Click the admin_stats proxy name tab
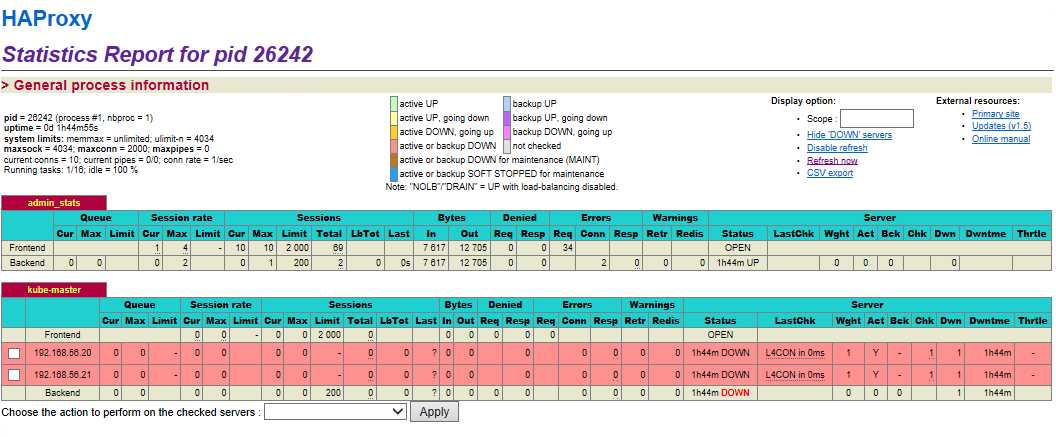Viewport: 1056px width, 437px height. 53,202
